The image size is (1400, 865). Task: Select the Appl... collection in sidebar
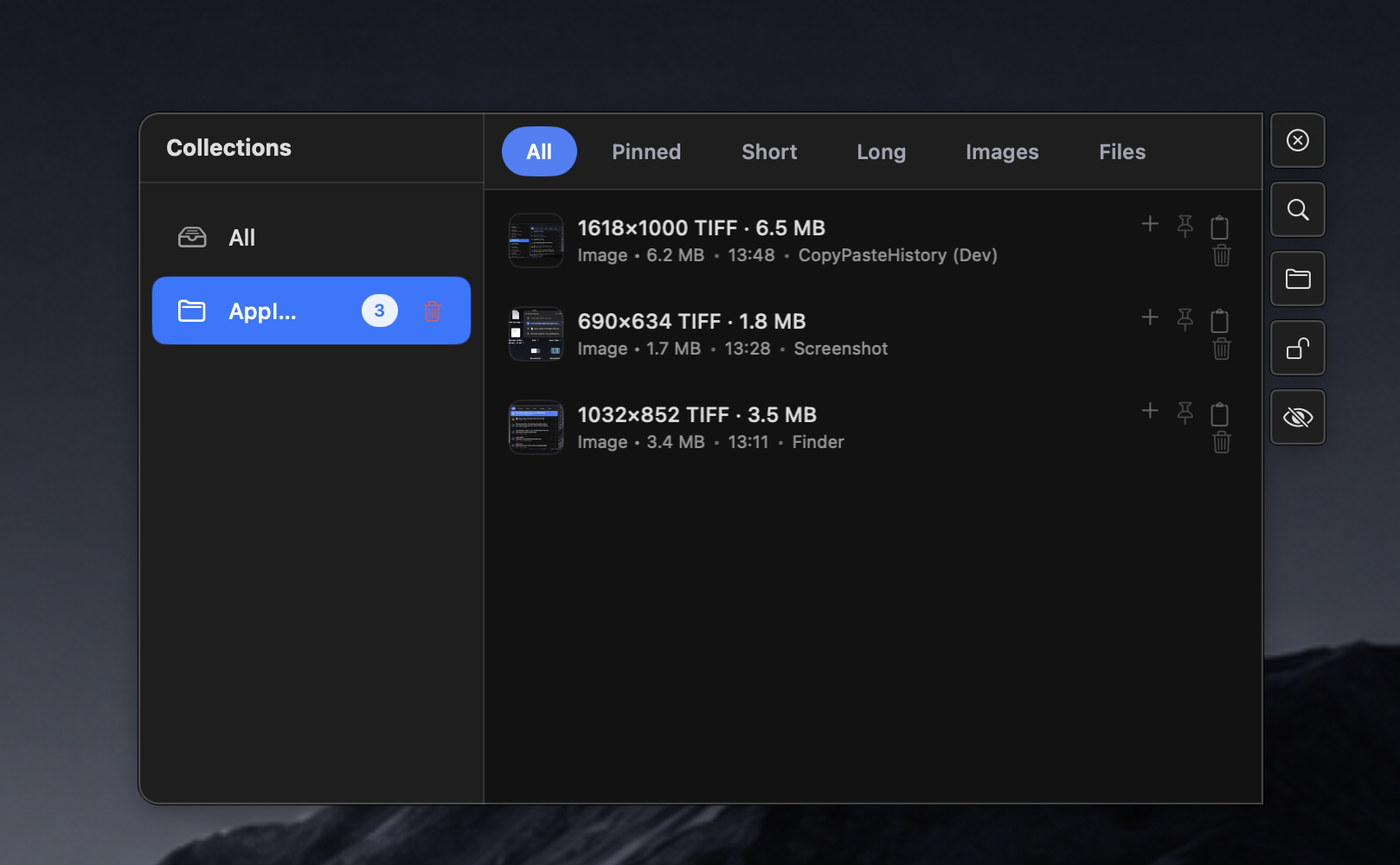coord(311,311)
